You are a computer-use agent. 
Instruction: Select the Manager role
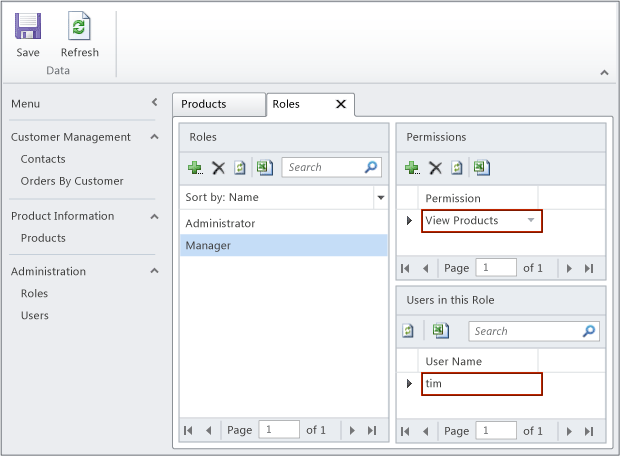(284, 245)
